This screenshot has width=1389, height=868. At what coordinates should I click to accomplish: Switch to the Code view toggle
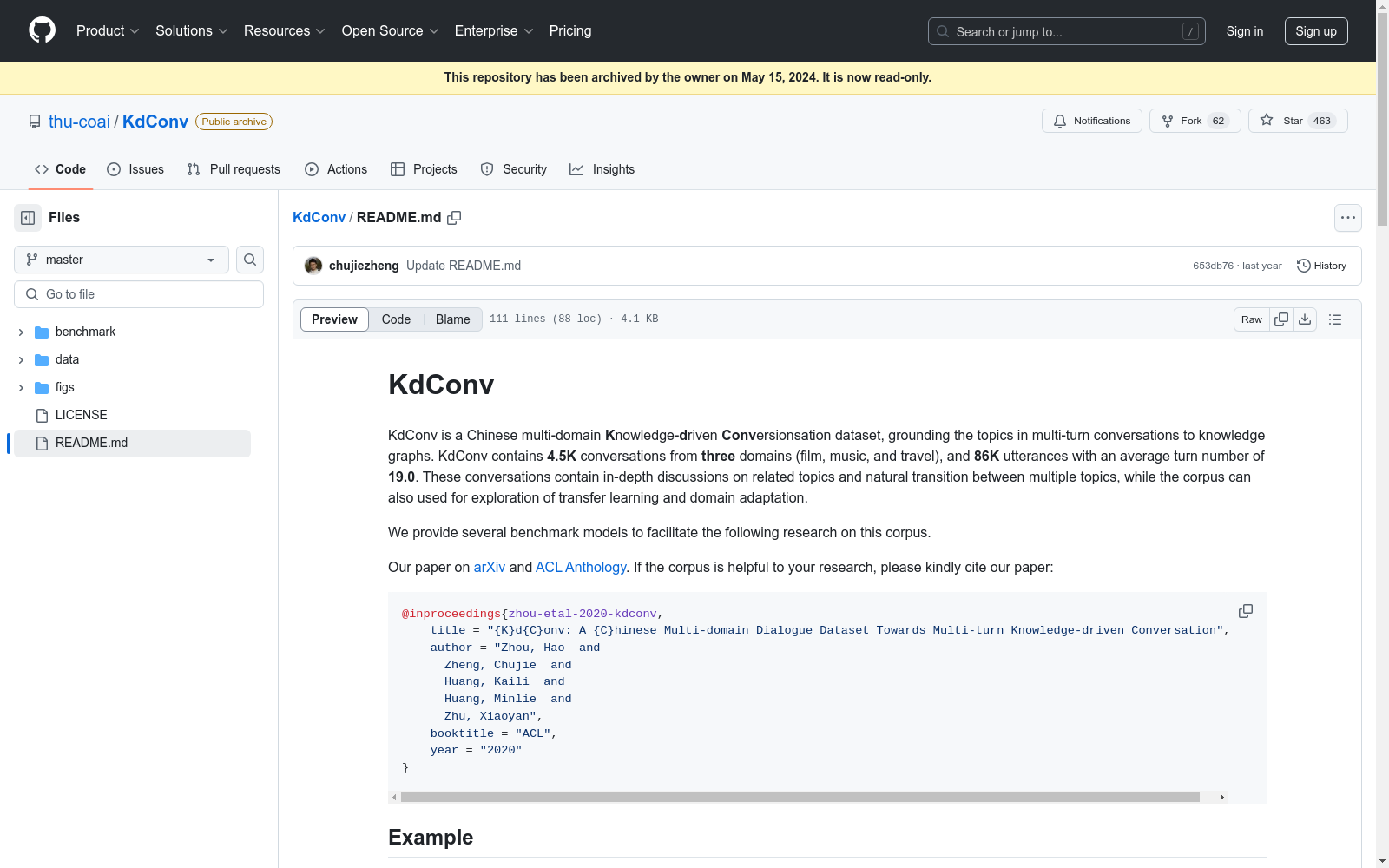(396, 319)
